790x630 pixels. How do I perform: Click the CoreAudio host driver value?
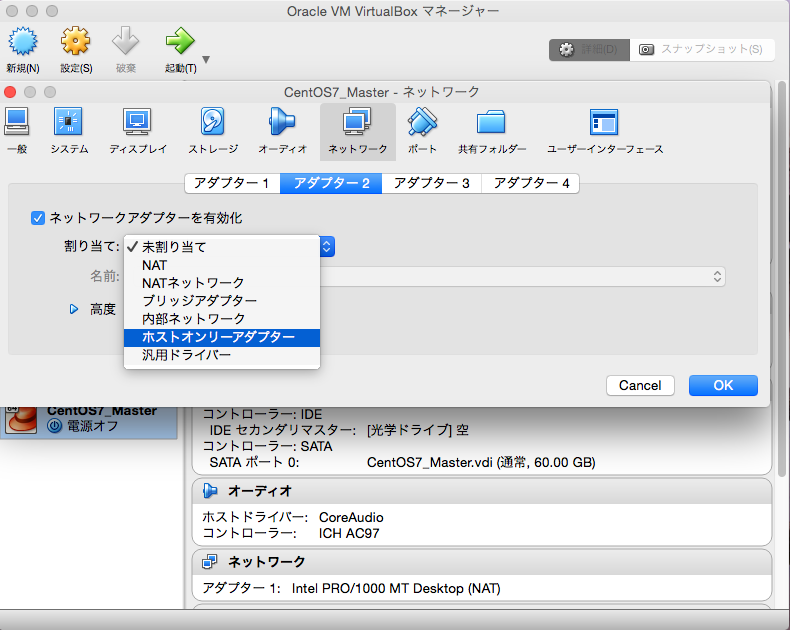pos(351,518)
